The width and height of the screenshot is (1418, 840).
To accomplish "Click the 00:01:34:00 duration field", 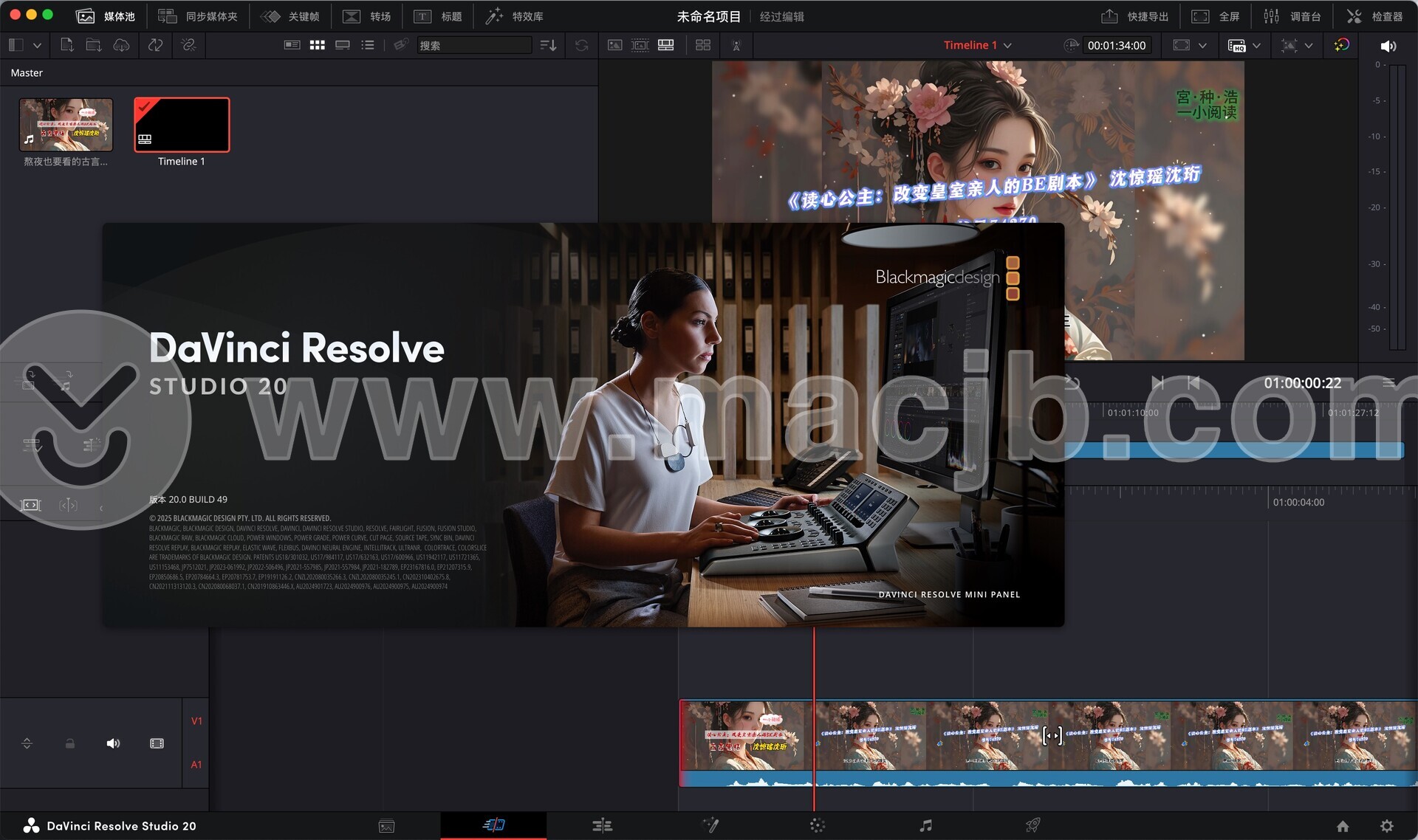I will (1117, 45).
